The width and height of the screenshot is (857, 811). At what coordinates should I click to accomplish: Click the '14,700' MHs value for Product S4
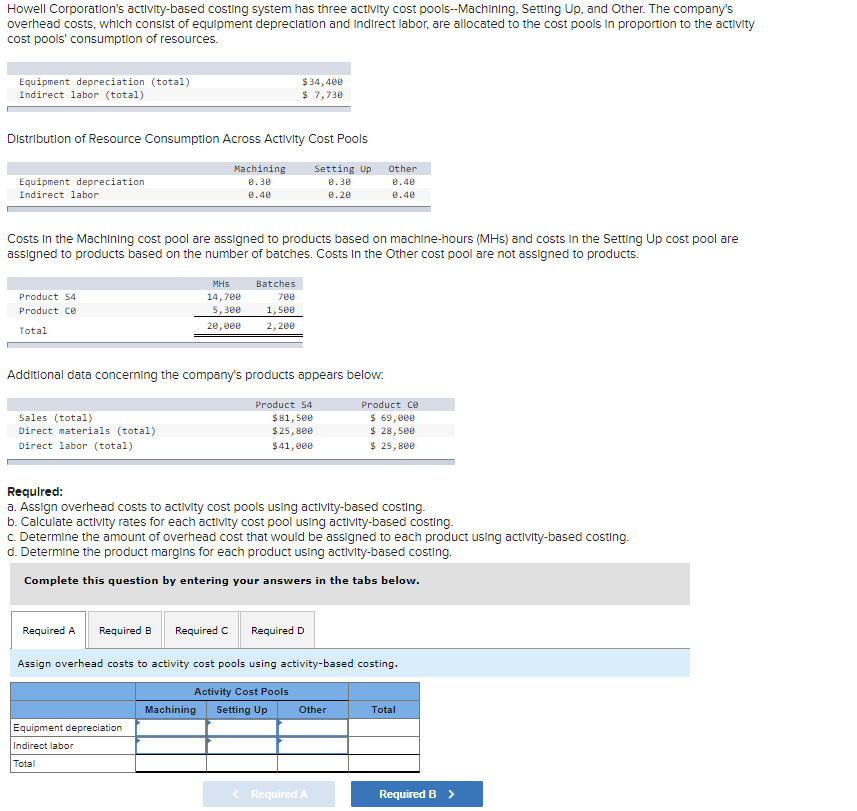(x=224, y=297)
